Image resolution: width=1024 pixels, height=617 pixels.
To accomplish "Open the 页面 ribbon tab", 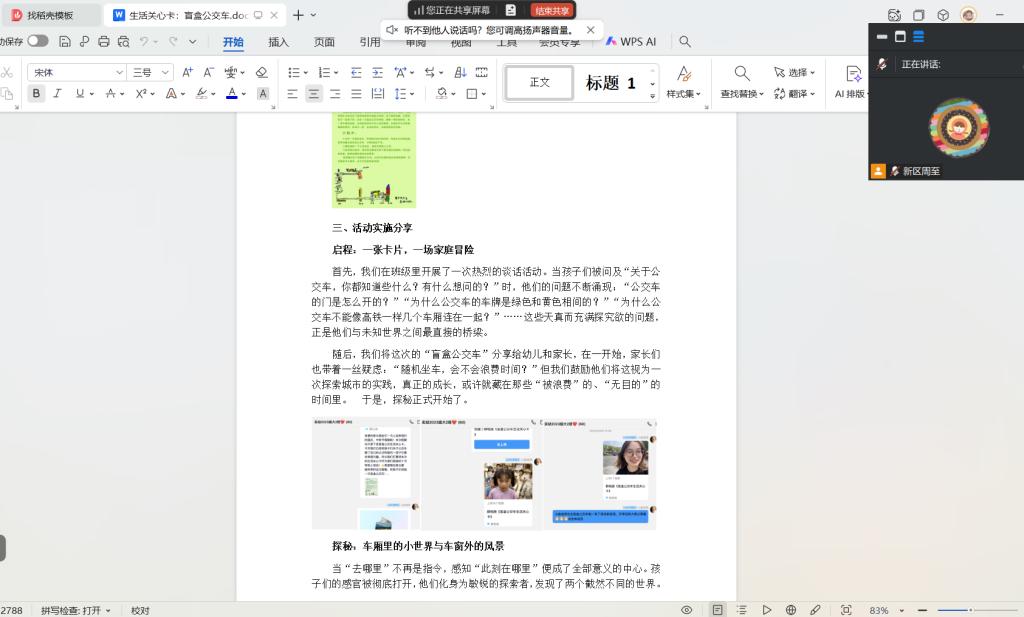I will (324, 42).
